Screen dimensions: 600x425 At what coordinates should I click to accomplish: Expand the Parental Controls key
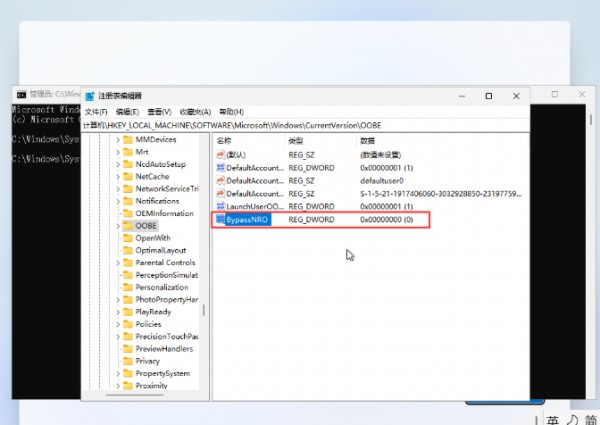(118, 263)
